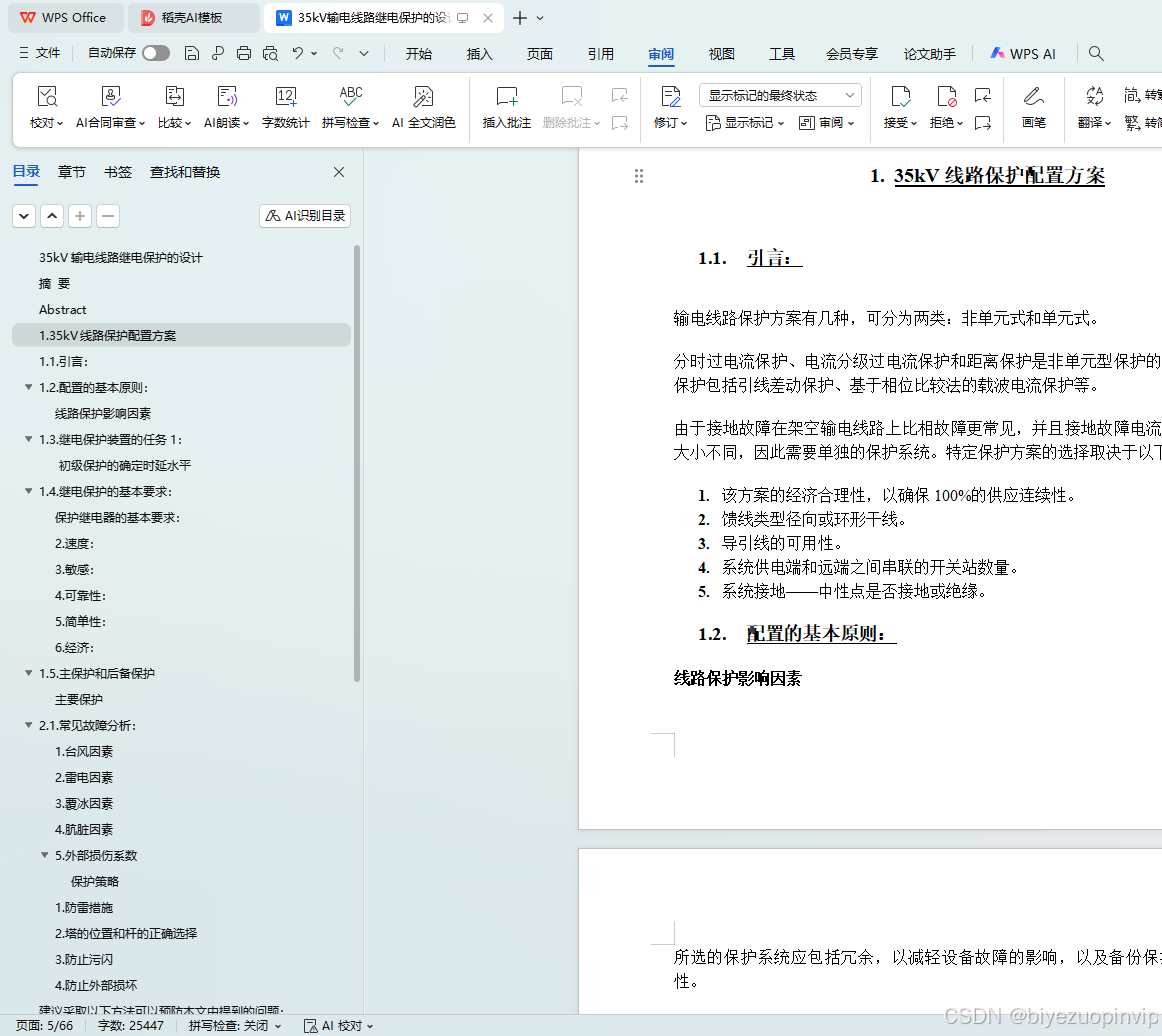Click the 拒绝 reject change icon
The image size is (1162, 1036).
click(946, 97)
